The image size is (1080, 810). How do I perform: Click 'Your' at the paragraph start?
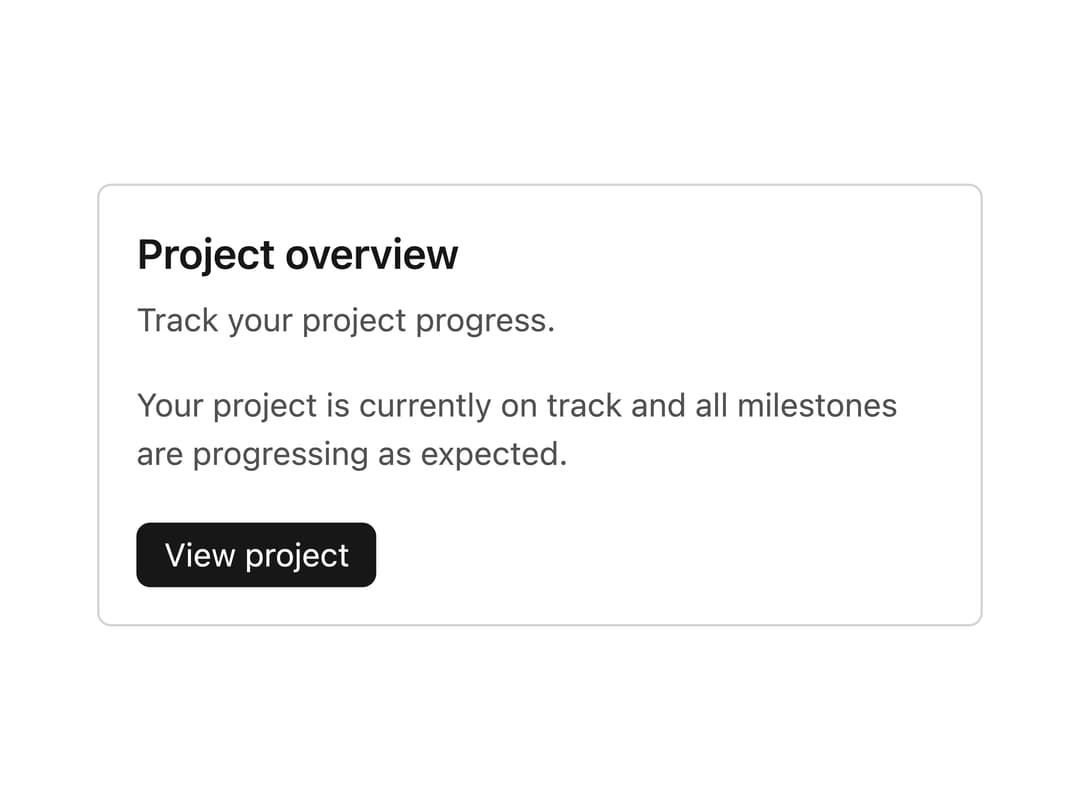pyautogui.click(x=170, y=406)
